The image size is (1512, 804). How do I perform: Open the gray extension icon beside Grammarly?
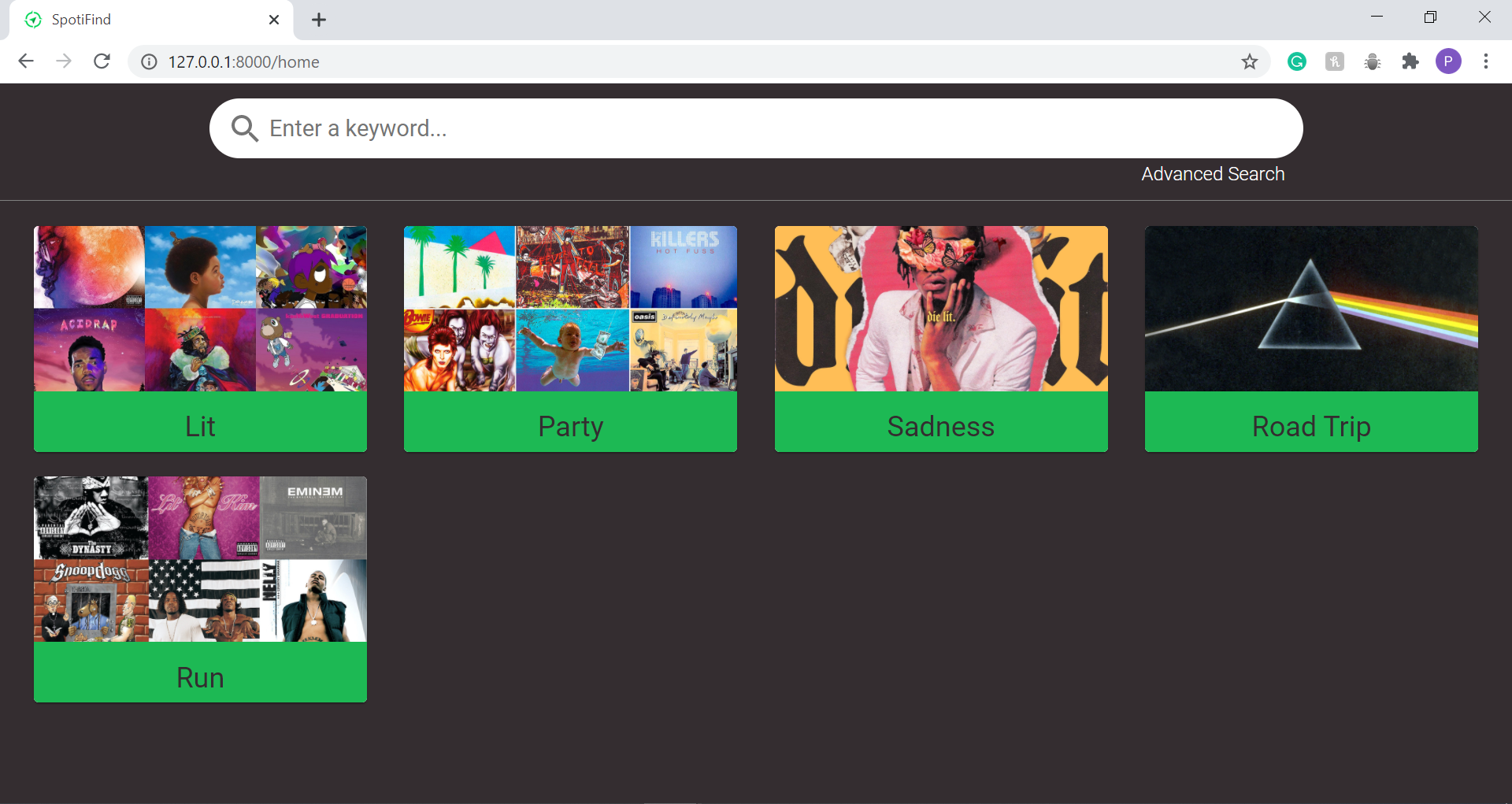click(1335, 61)
